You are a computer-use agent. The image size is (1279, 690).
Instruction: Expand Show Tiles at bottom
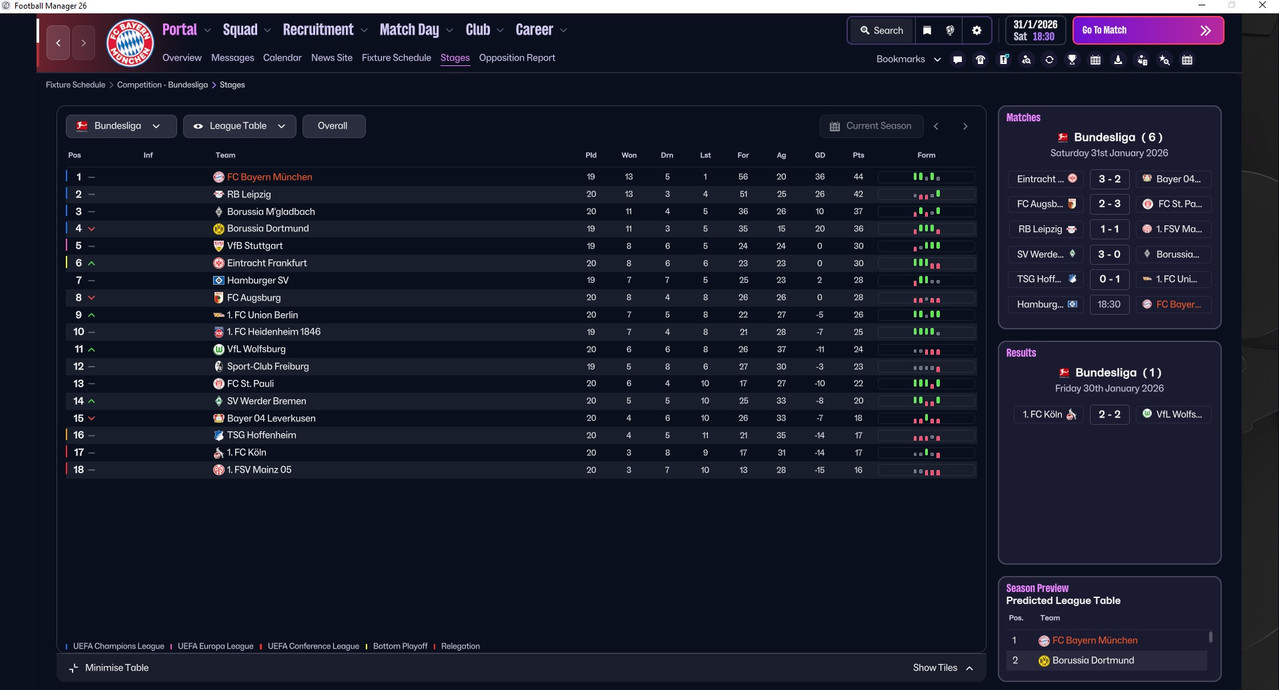click(943, 668)
